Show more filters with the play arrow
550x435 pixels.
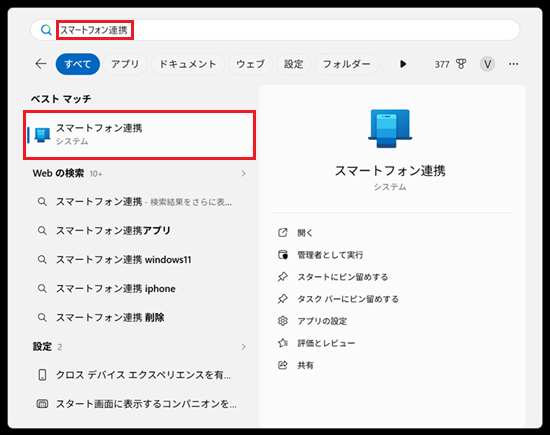[x=403, y=64]
